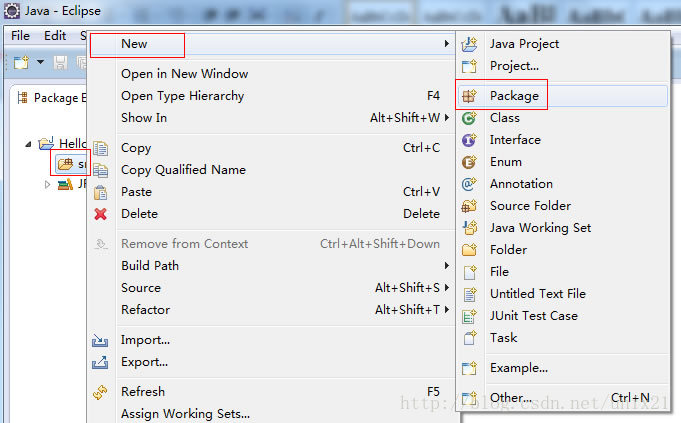Select the Package Explorer tab
This screenshot has height=423, width=681.
[51, 98]
